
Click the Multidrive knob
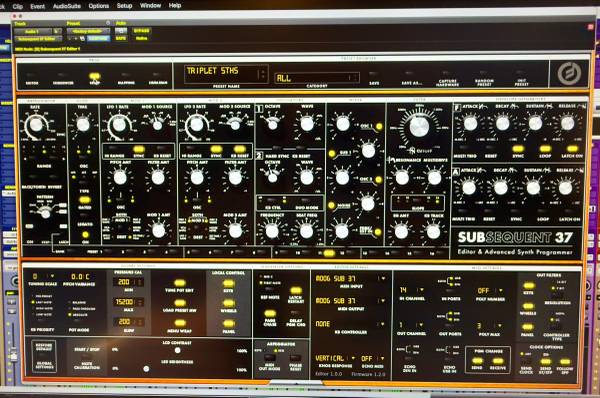click(x=434, y=178)
